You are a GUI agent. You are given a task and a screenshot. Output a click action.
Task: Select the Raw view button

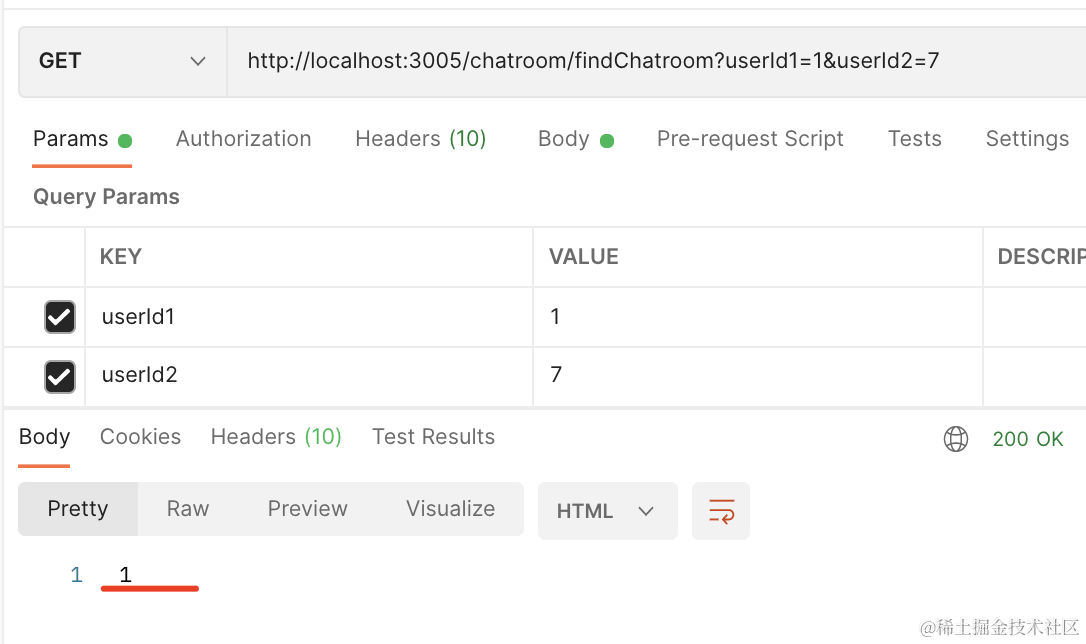[x=188, y=509]
